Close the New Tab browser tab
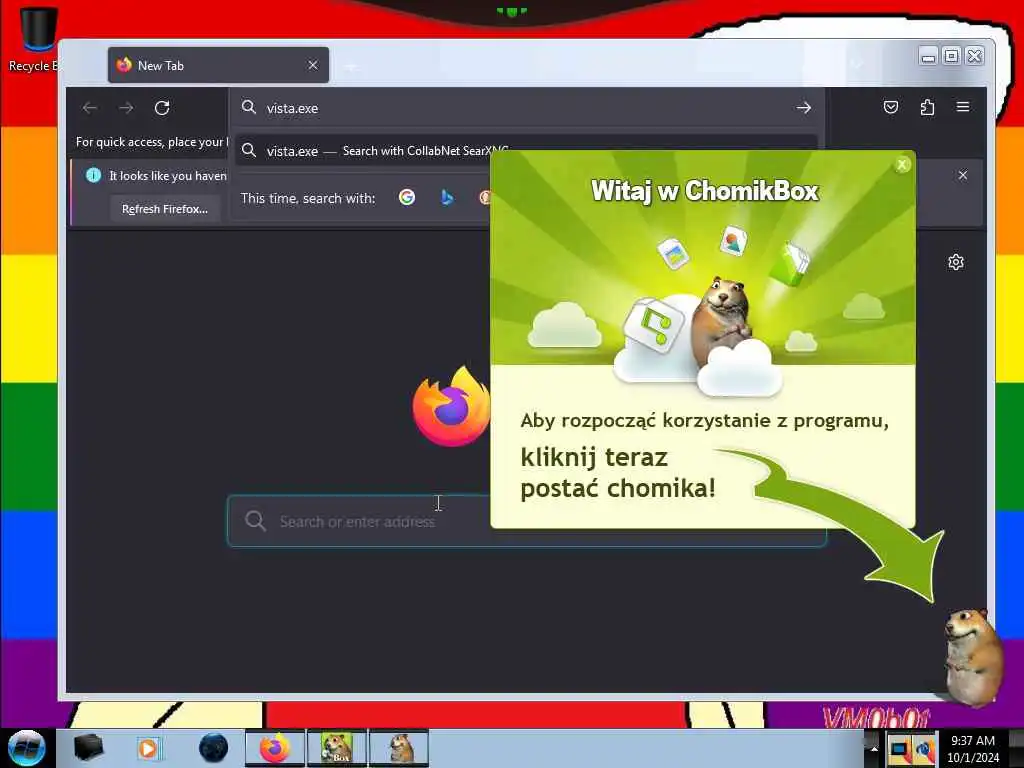Image resolution: width=1024 pixels, height=768 pixels. [x=313, y=65]
